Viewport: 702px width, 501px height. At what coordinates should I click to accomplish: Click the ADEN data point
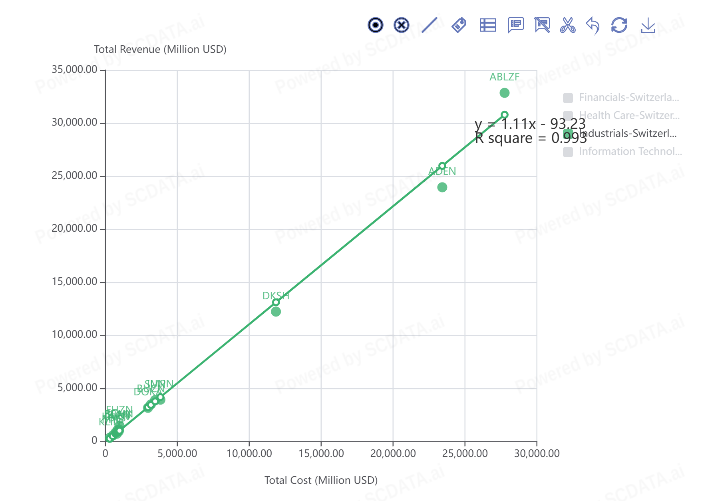pos(442,187)
